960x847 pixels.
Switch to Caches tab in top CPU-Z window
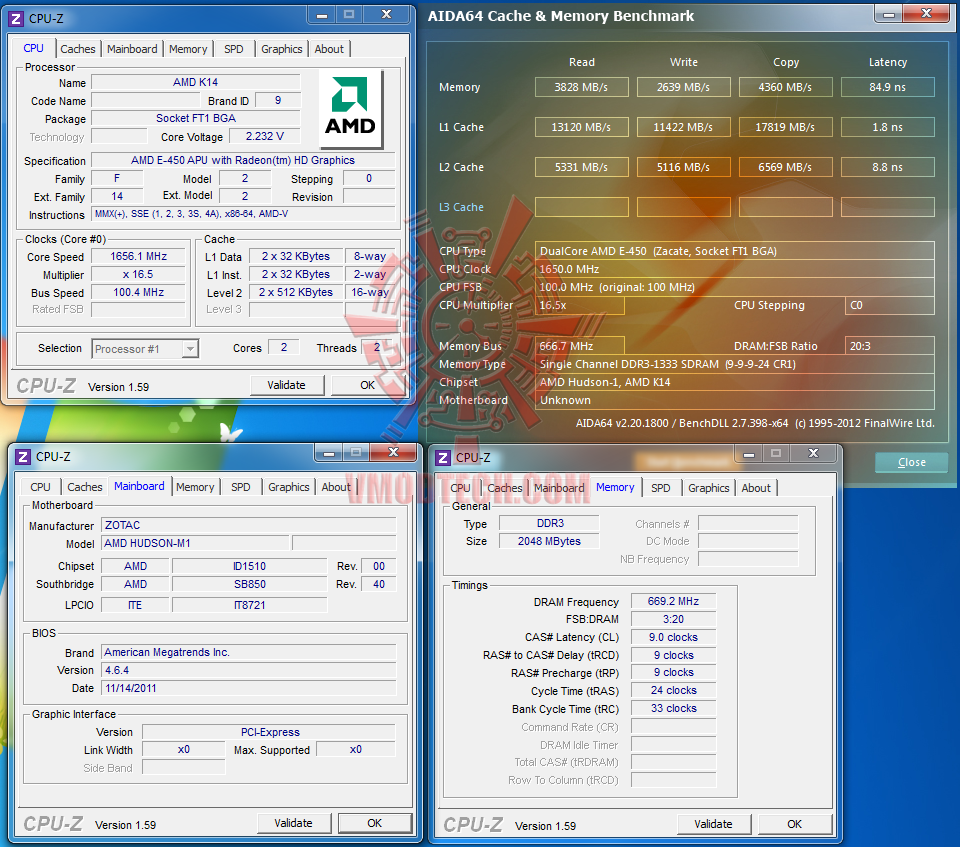pyautogui.click(x=78, y=49)
